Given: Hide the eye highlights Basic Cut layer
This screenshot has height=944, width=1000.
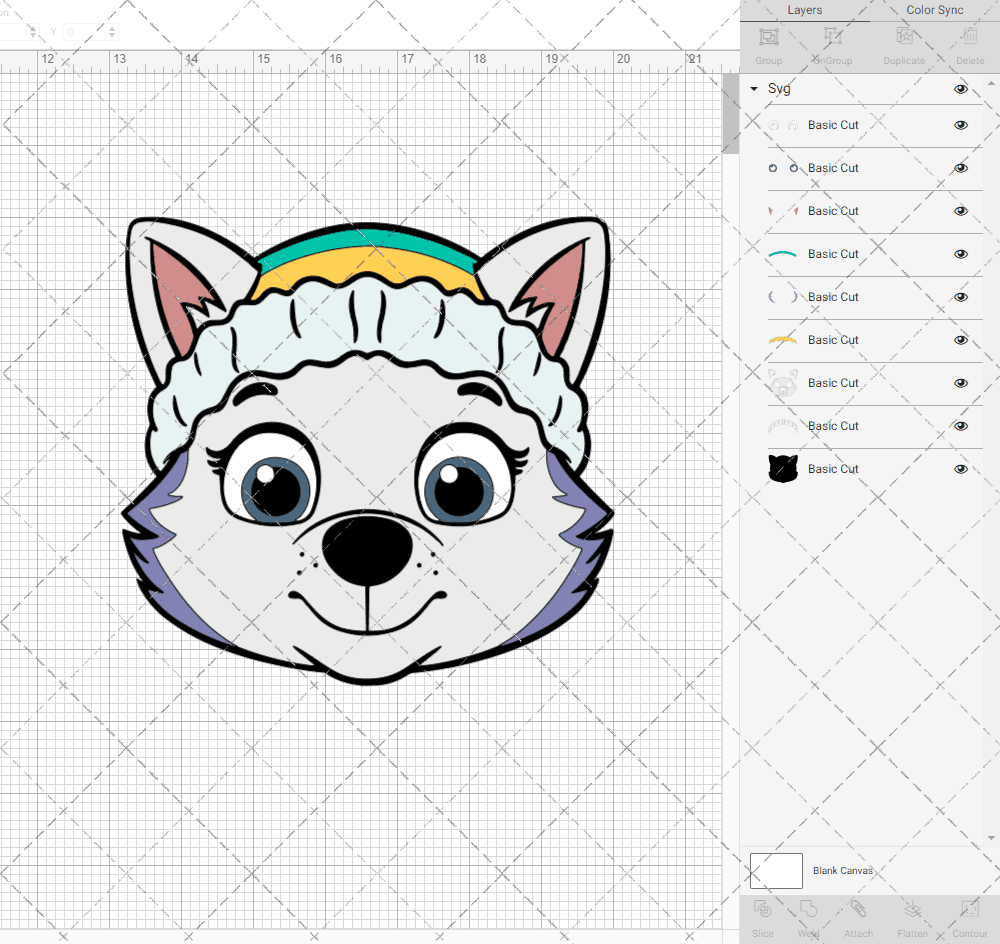Looking at the screenshot, I should 960,125.
